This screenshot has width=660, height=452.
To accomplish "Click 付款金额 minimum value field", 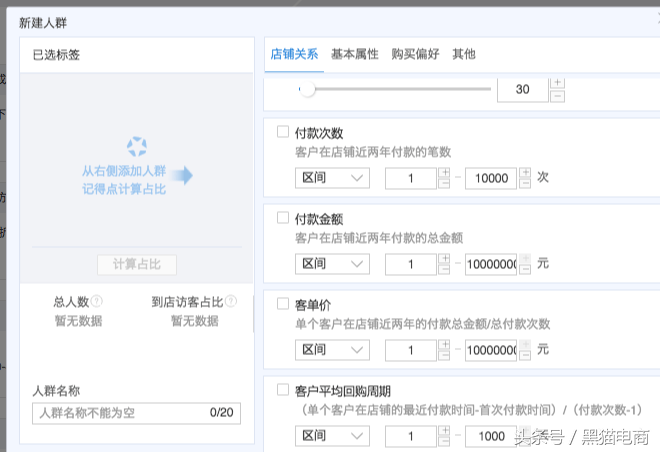I will (411, 264).
